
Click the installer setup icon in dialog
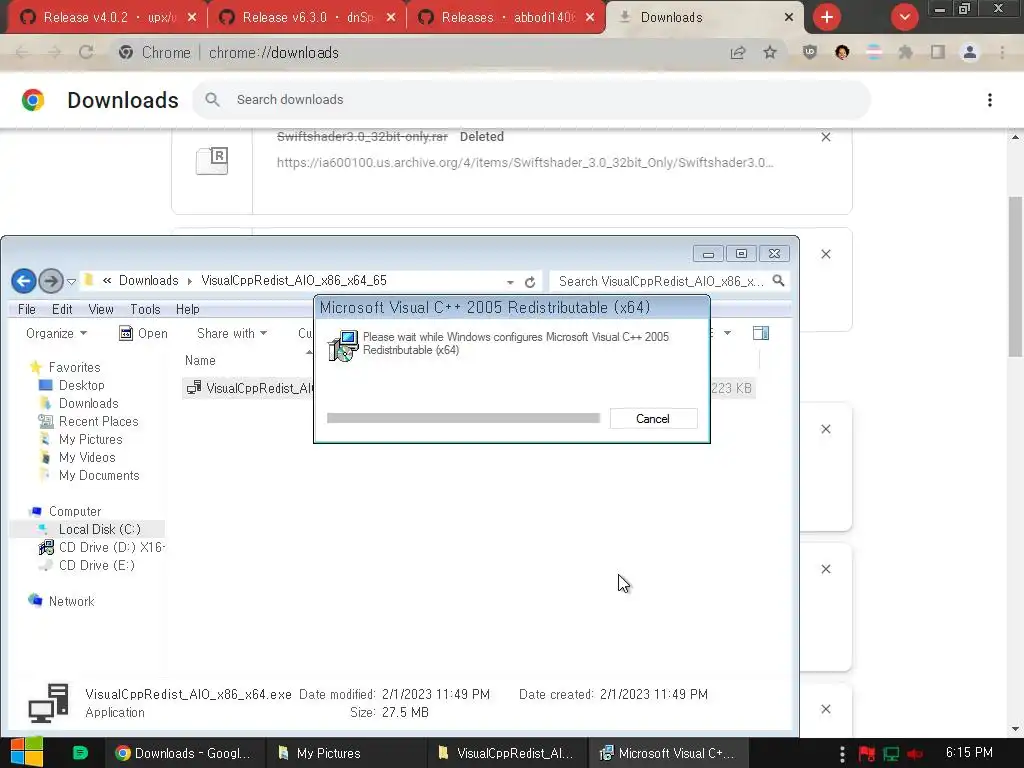343,345
